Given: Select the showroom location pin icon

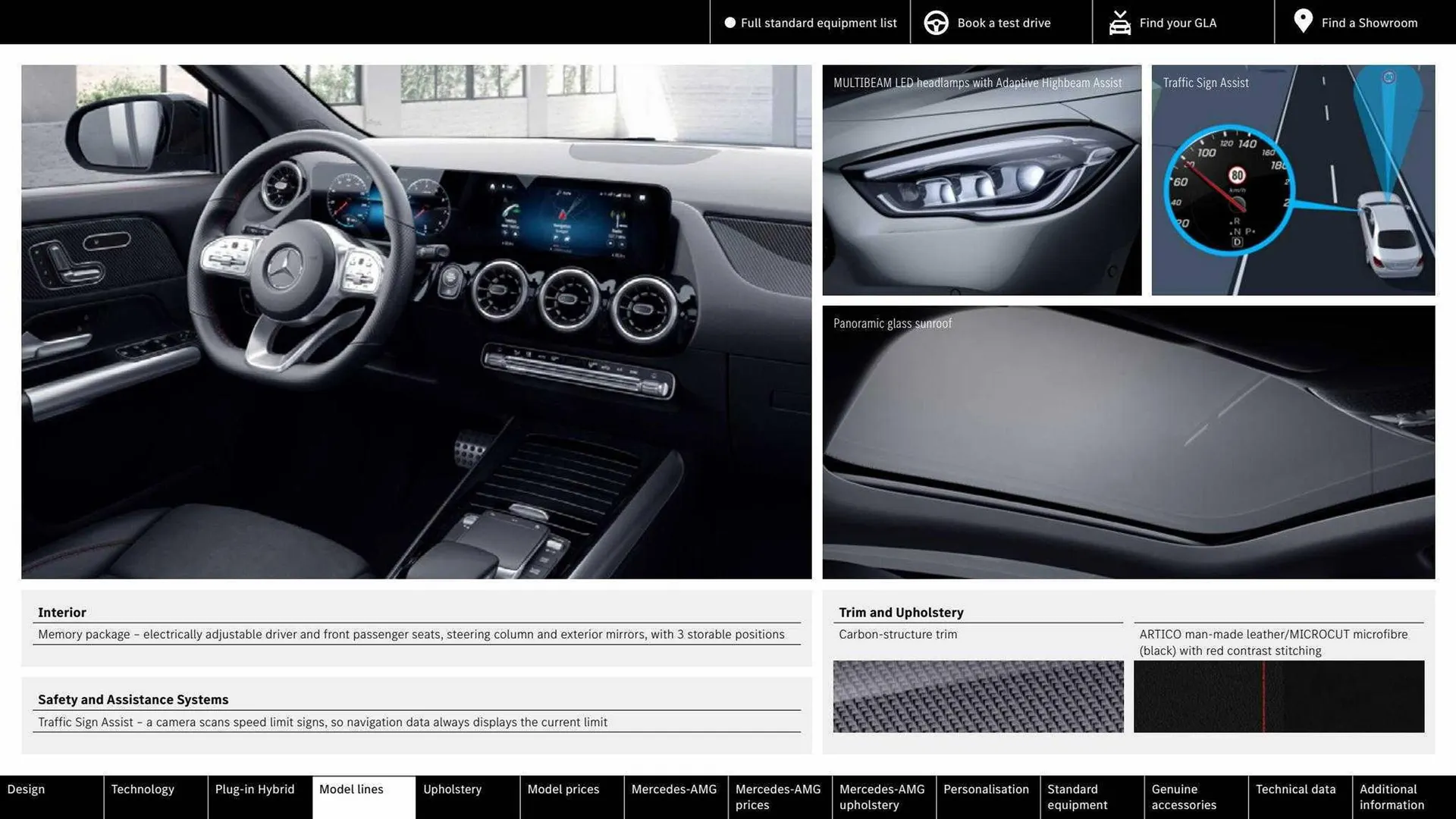Looking at the screenshot, I should click(x=1302, y=21).
